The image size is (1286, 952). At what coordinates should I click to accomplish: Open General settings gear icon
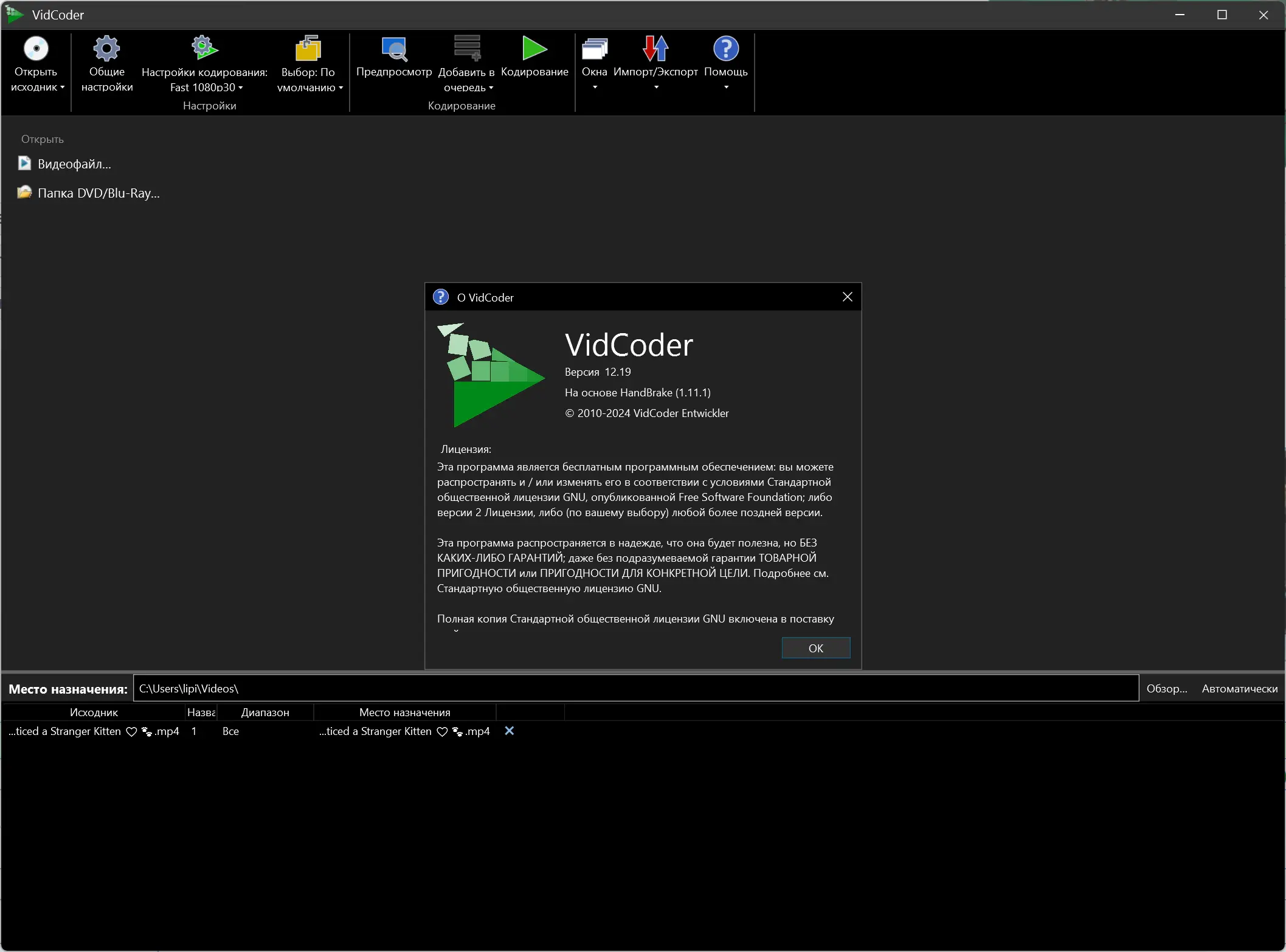106,49
